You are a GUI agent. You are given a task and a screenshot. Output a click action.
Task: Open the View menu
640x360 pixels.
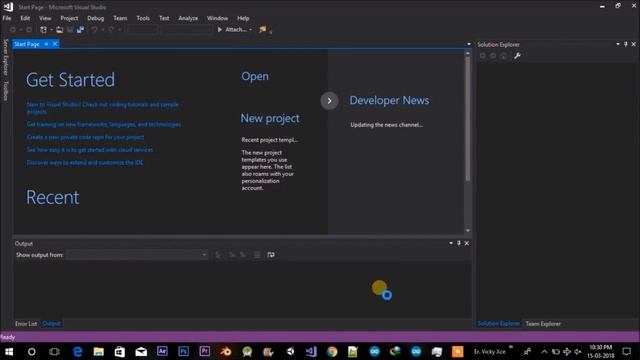pos(45,18)
